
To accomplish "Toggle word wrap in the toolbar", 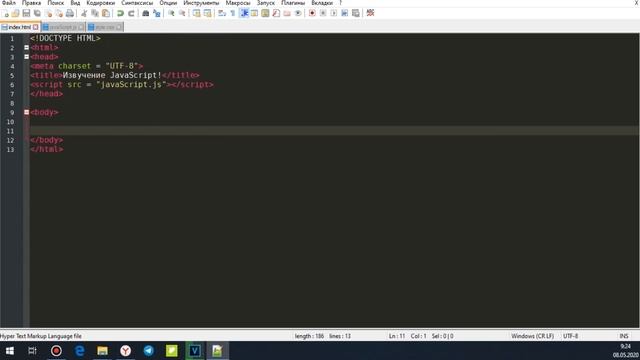I will pyautogui.click(x=222, y=13).
